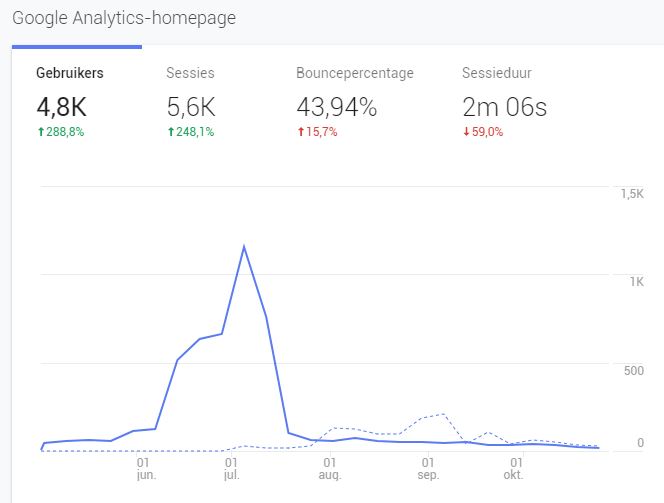Screen dimensions: 664x503
Task: Click the green 288,8% increase indicator
Action: pyautogui.click(x=61, y=132)
